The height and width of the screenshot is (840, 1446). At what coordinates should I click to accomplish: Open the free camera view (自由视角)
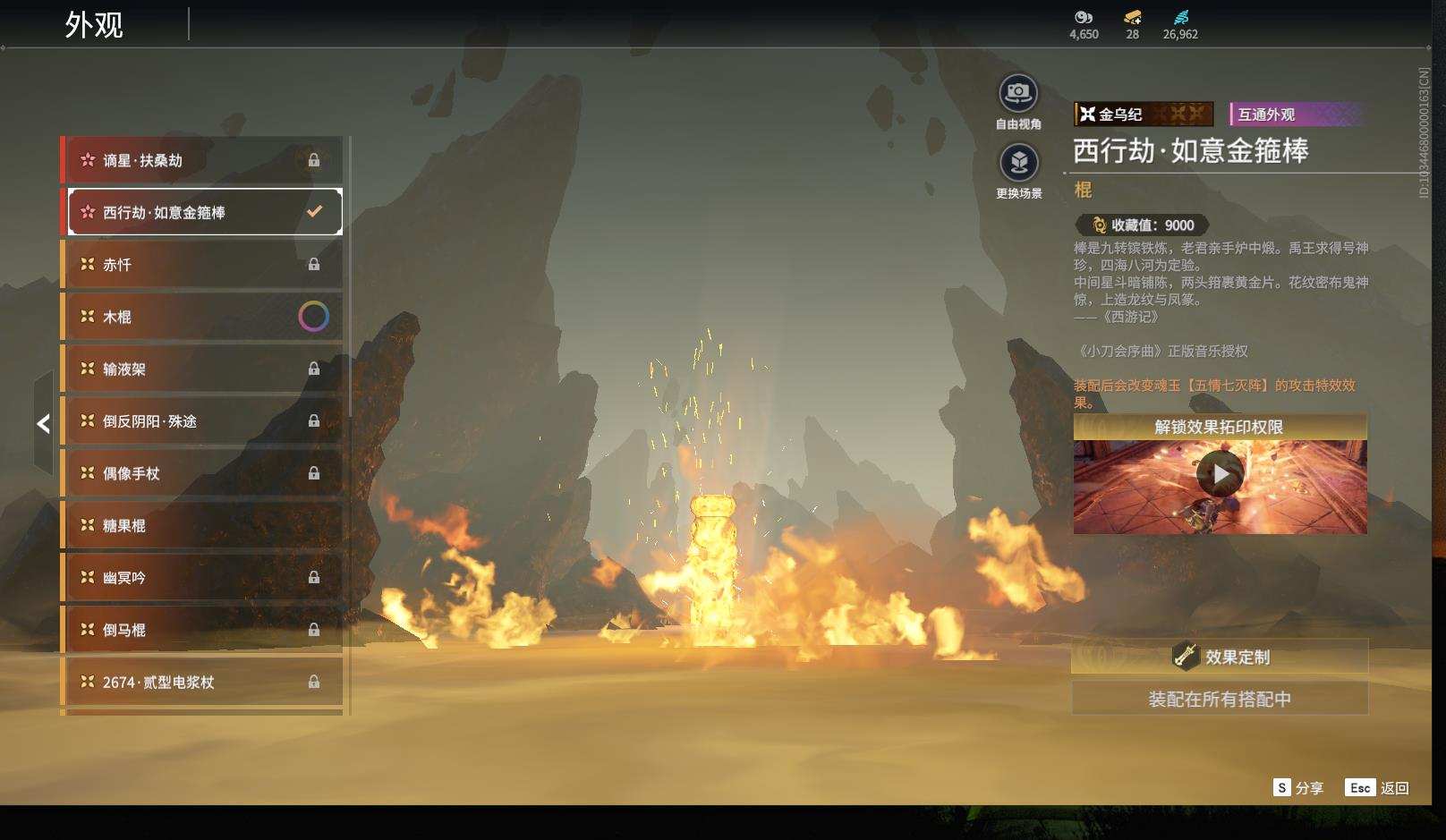tap(1018, 93)
